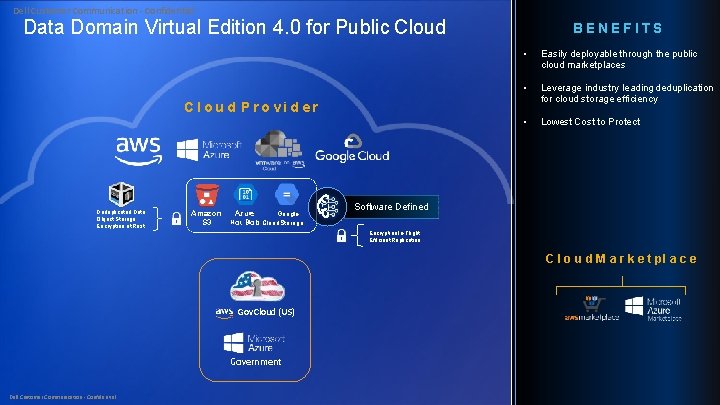This screenshot has width=720, height=405.
Task: Click the bullet about easily deployable marketplaces
Action: point(619,59)
